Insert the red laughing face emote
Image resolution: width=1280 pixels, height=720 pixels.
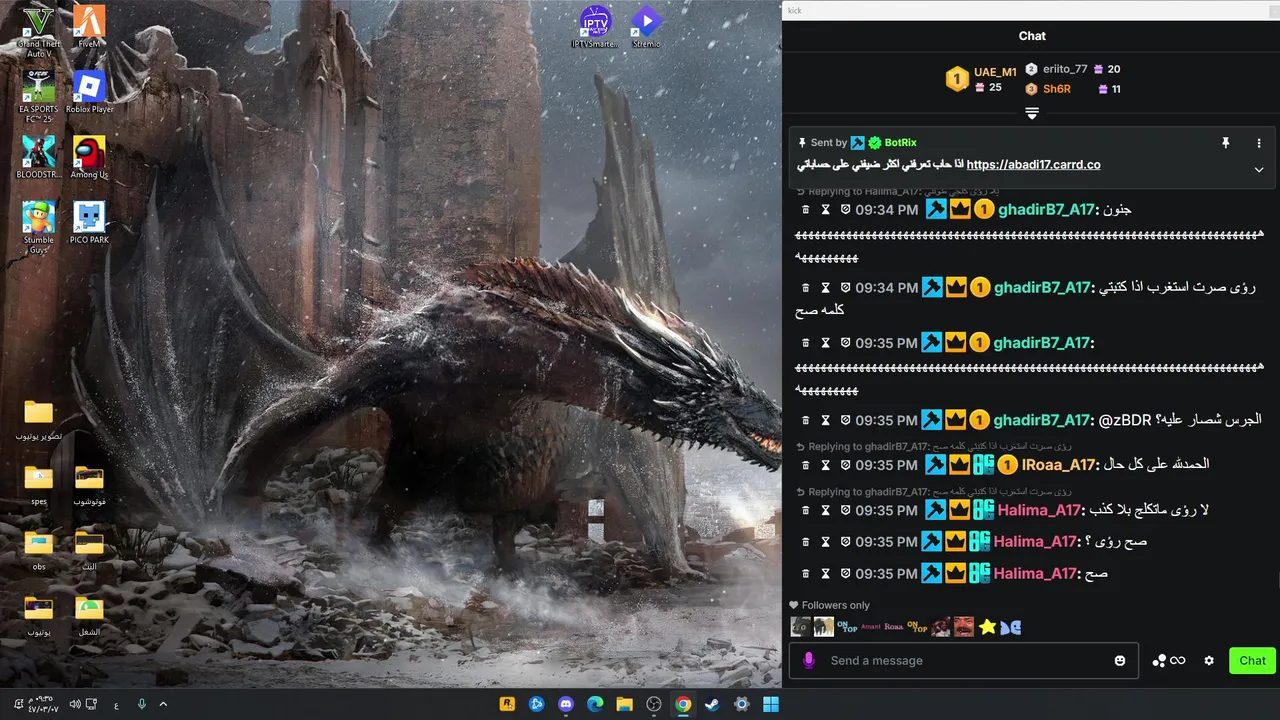coord(963,627)
